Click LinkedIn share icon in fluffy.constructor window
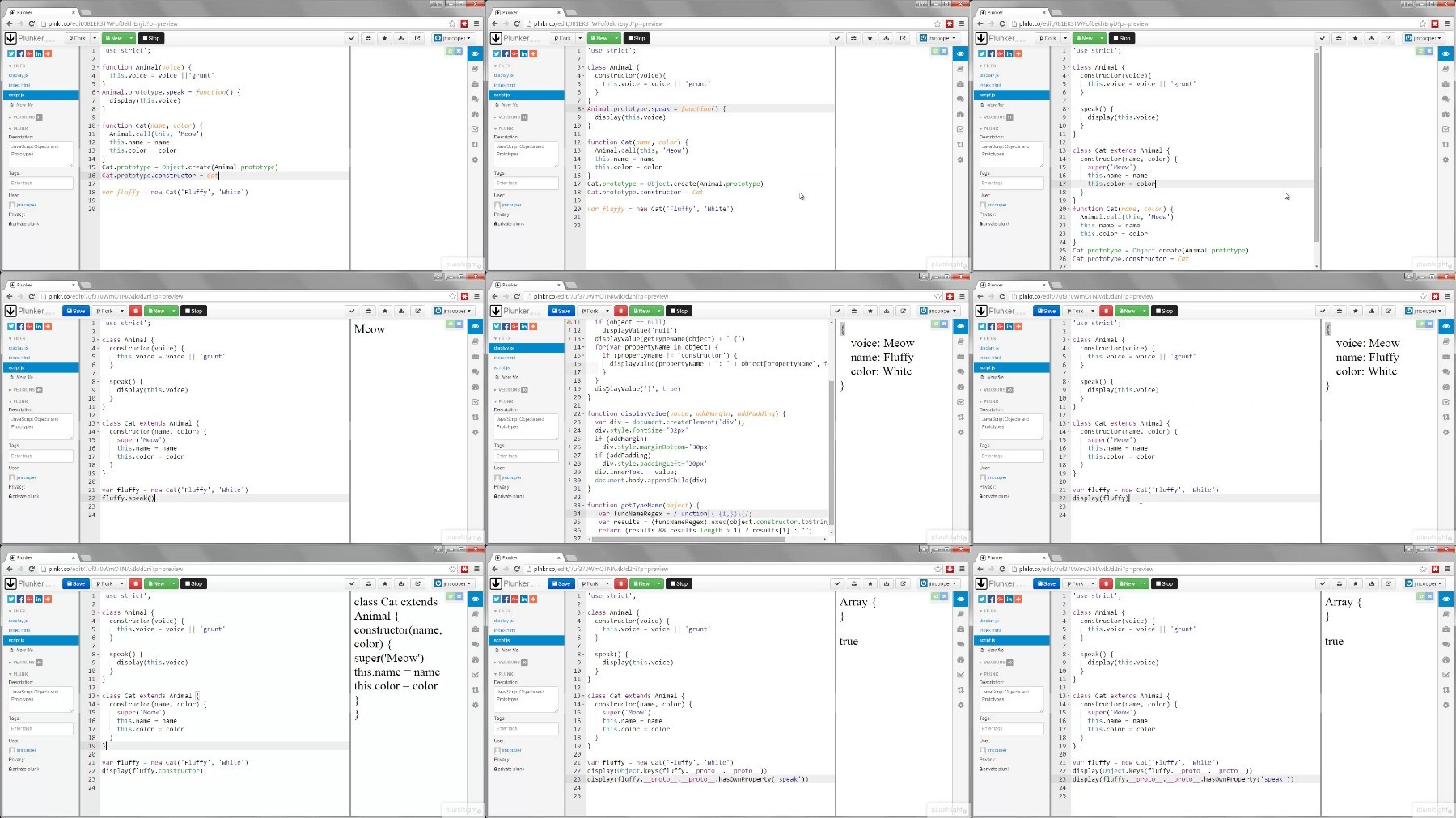The height and width of the screenshot is (818, 1456). pyautogui.click(x=39, y=599)
